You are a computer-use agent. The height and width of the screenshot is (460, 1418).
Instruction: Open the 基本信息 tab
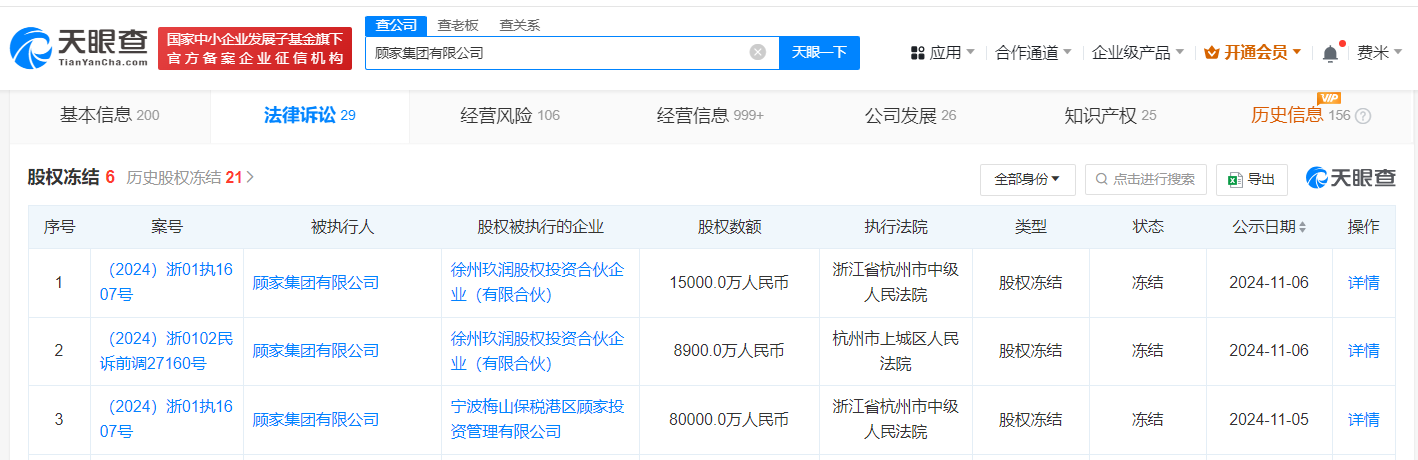click(110, 115)
